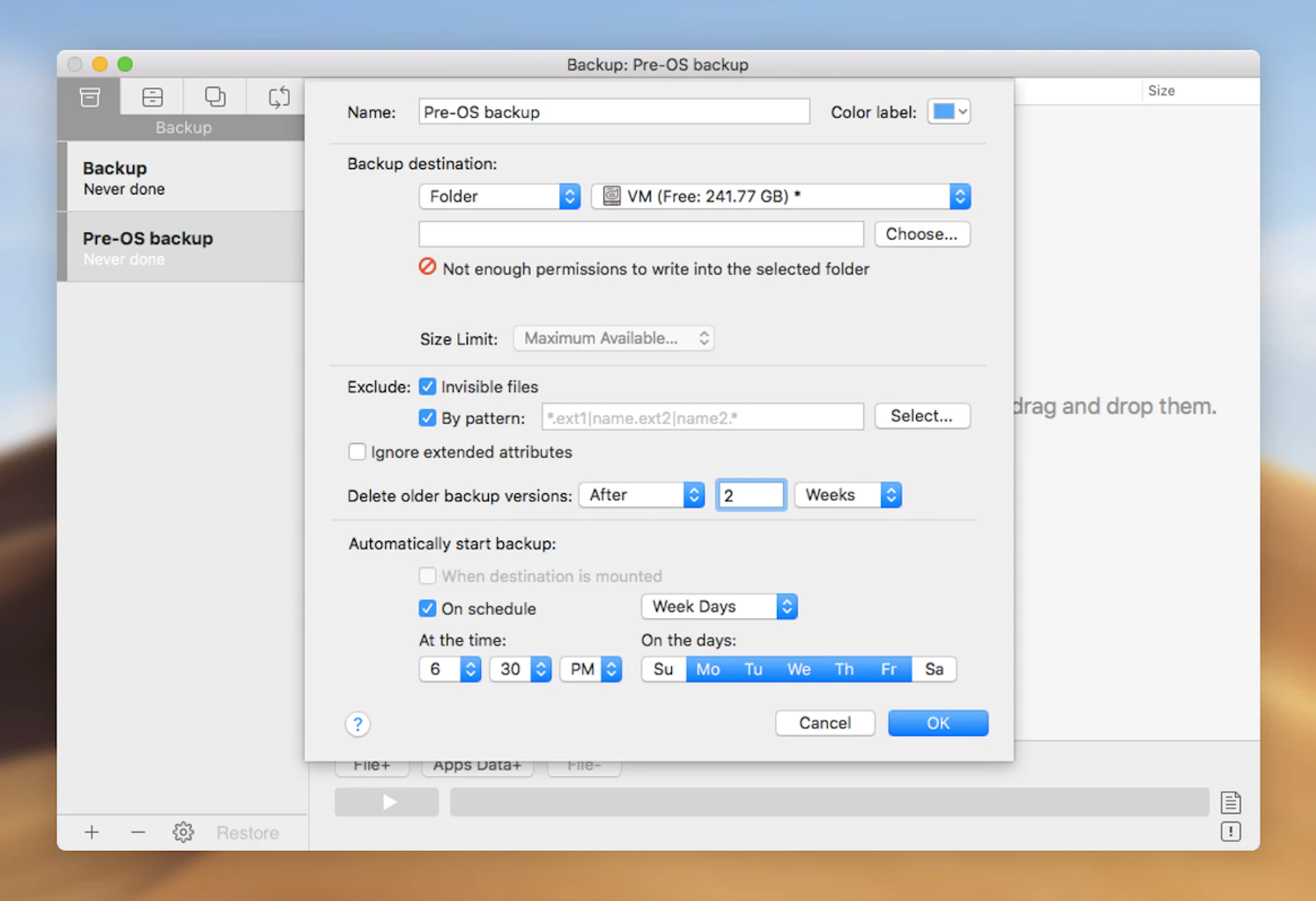Click the Choose... button
Screen dimensions: 1316x901
(x=922, y=234)
